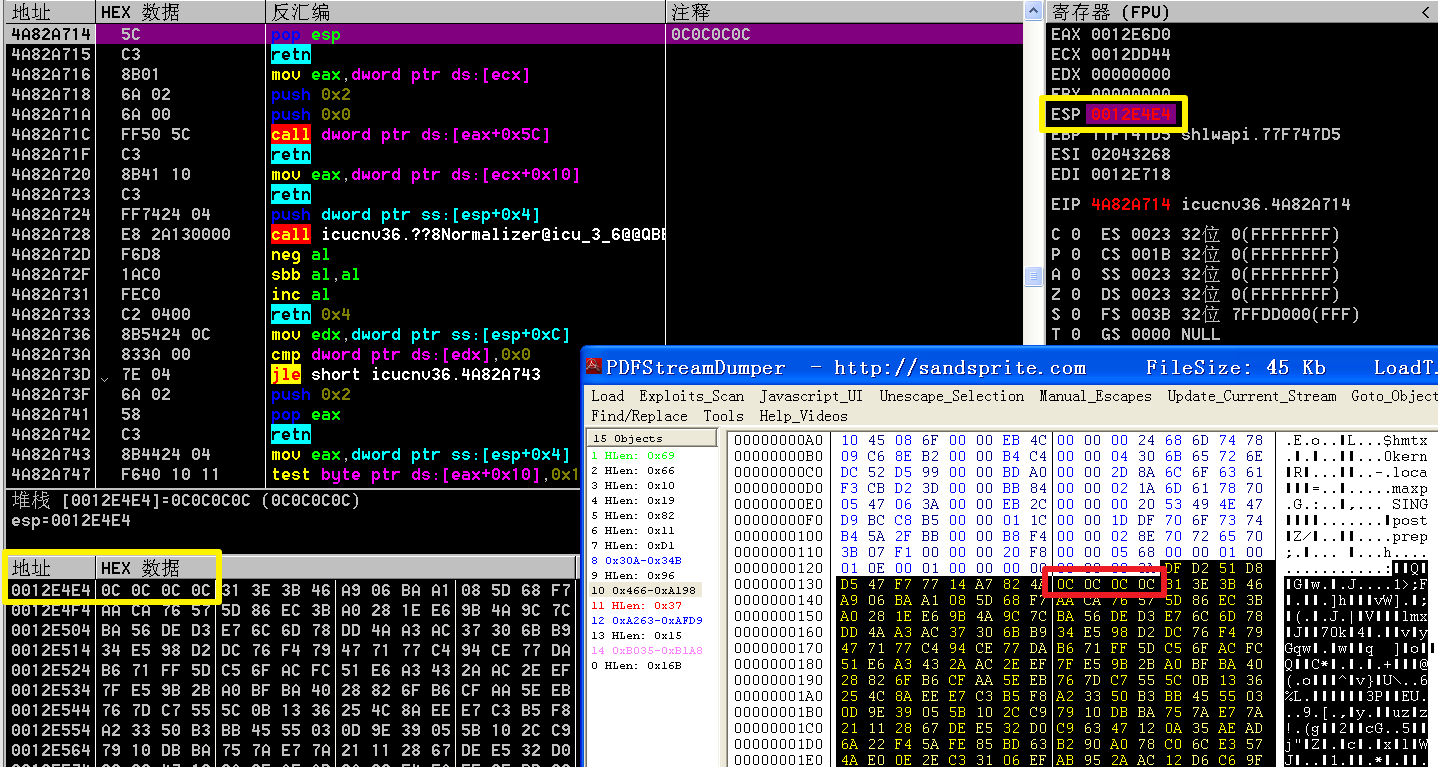The width and height of the screenshot is (1438, 767).
Task: Click the Unescape_Selection menu item
Action: coord(951,396)
